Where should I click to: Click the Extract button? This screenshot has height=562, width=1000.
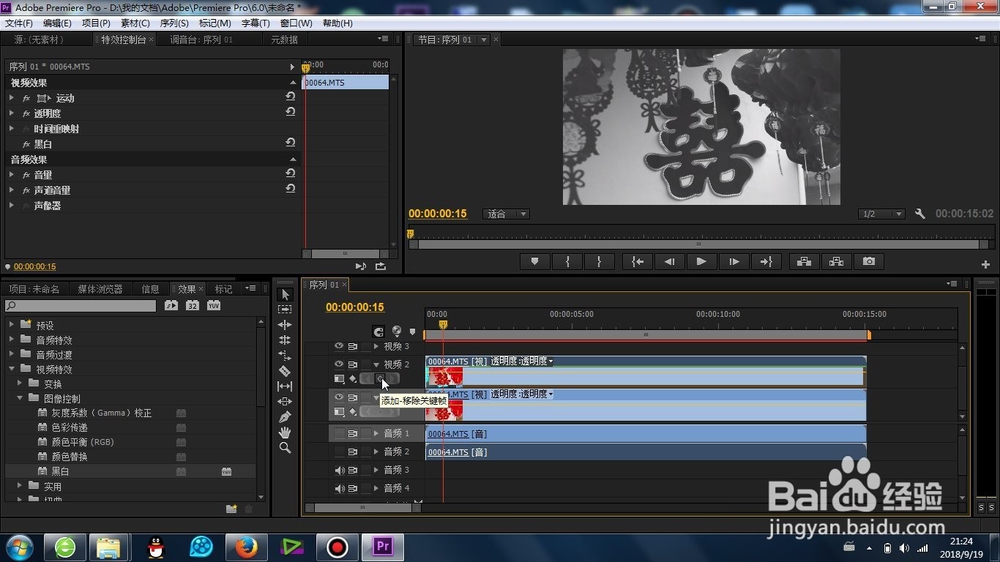pos(836,262)
